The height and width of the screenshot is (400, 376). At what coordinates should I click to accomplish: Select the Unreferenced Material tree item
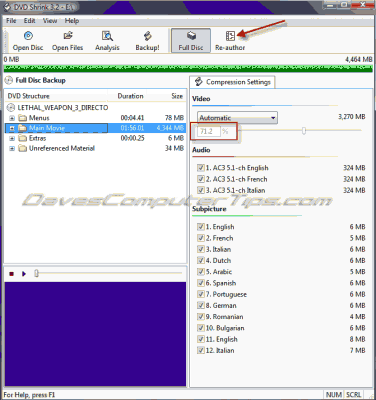[x=62, y=148]
